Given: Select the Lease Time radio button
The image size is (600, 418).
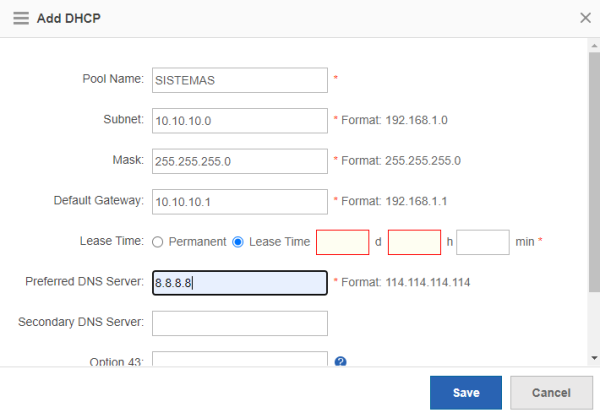Looking at the screenshot, I should click(x=238, y=242).
